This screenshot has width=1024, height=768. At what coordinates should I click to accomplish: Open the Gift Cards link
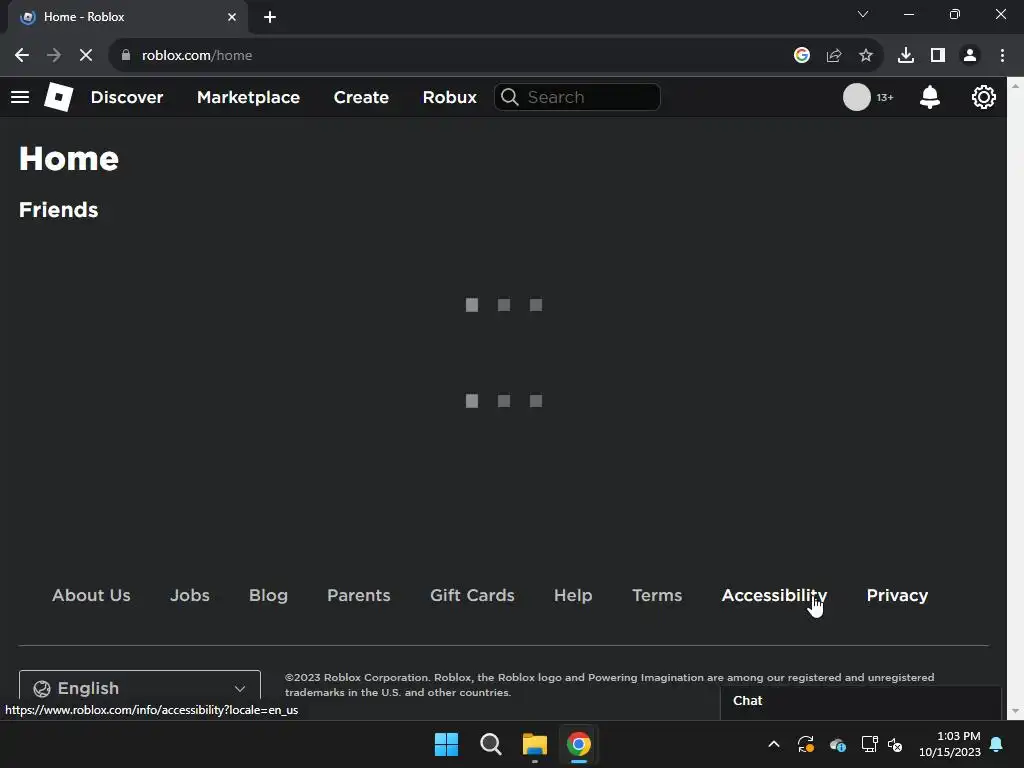(472, 596)
